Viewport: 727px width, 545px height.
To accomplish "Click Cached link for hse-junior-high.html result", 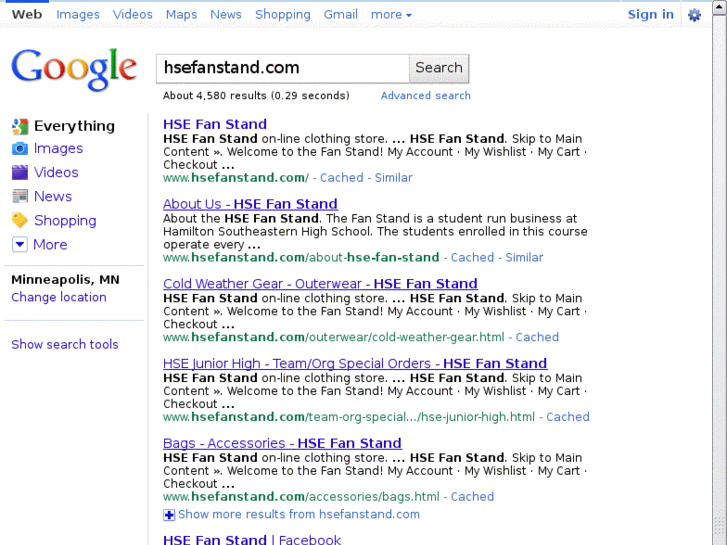I will coord(568,417).
